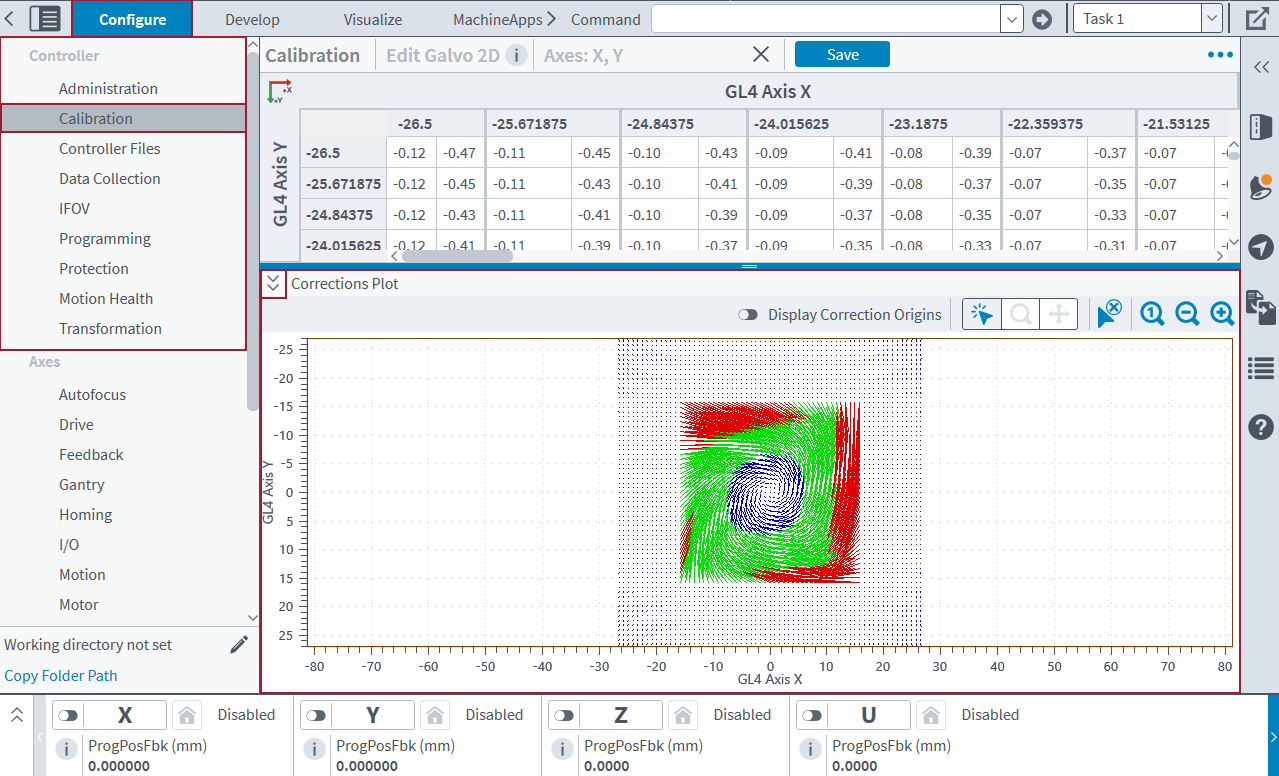Screen dimensions: 1279x776
Task: Toggle Display Correction Origins switch
Action: tap(748, 315)
